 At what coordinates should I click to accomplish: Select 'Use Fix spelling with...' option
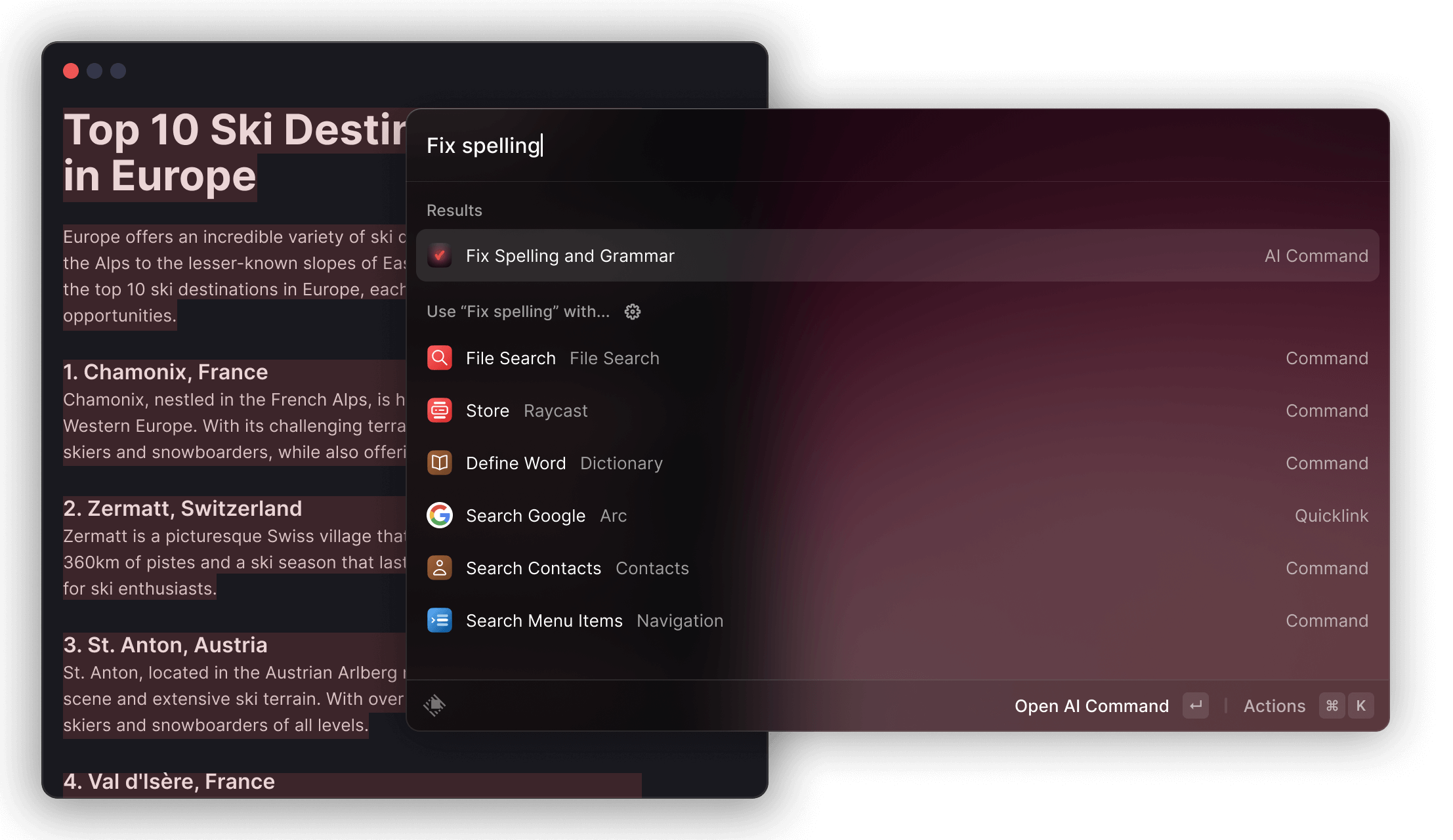[518, 312]
